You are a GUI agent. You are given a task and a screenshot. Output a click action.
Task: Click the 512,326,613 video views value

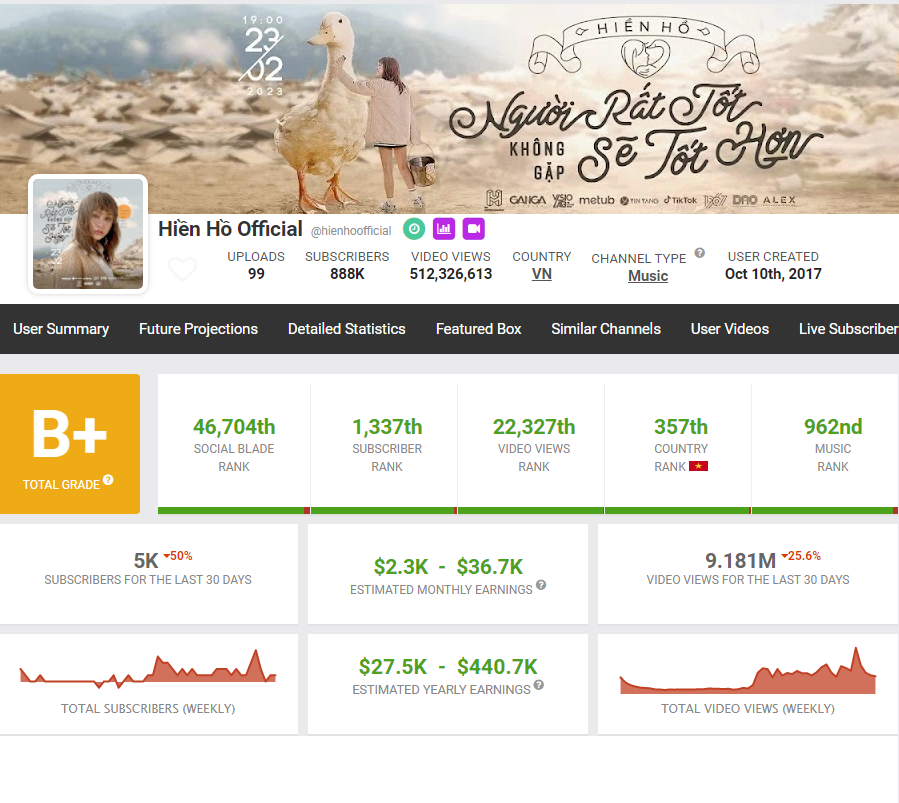click(x=451, y=274)
